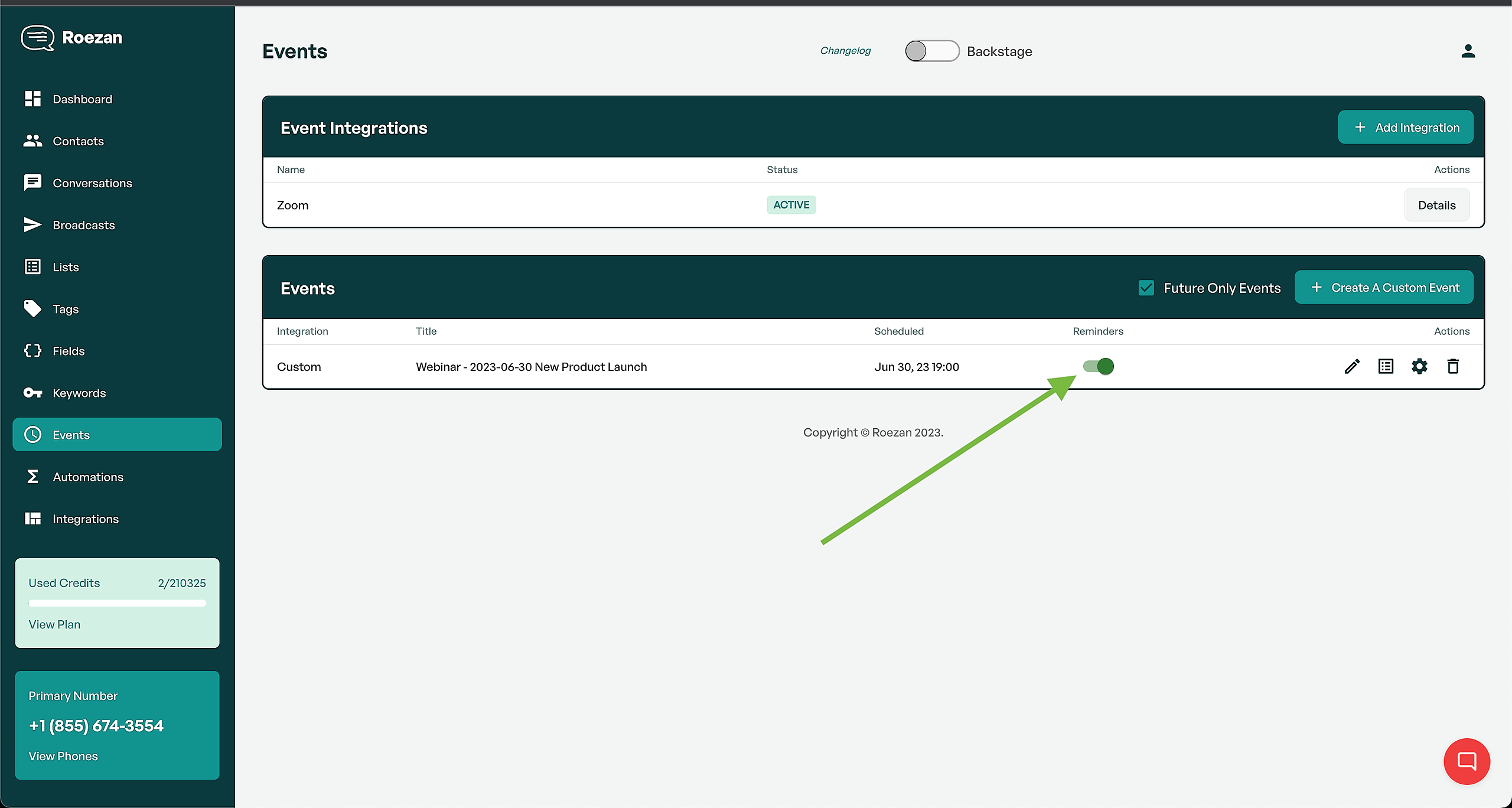Open the Keywords sidebar item

(79, 393)
